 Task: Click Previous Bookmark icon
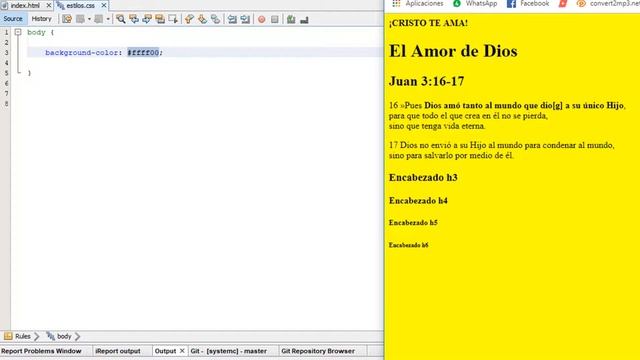pyautogui.click(x=189, y=19)
